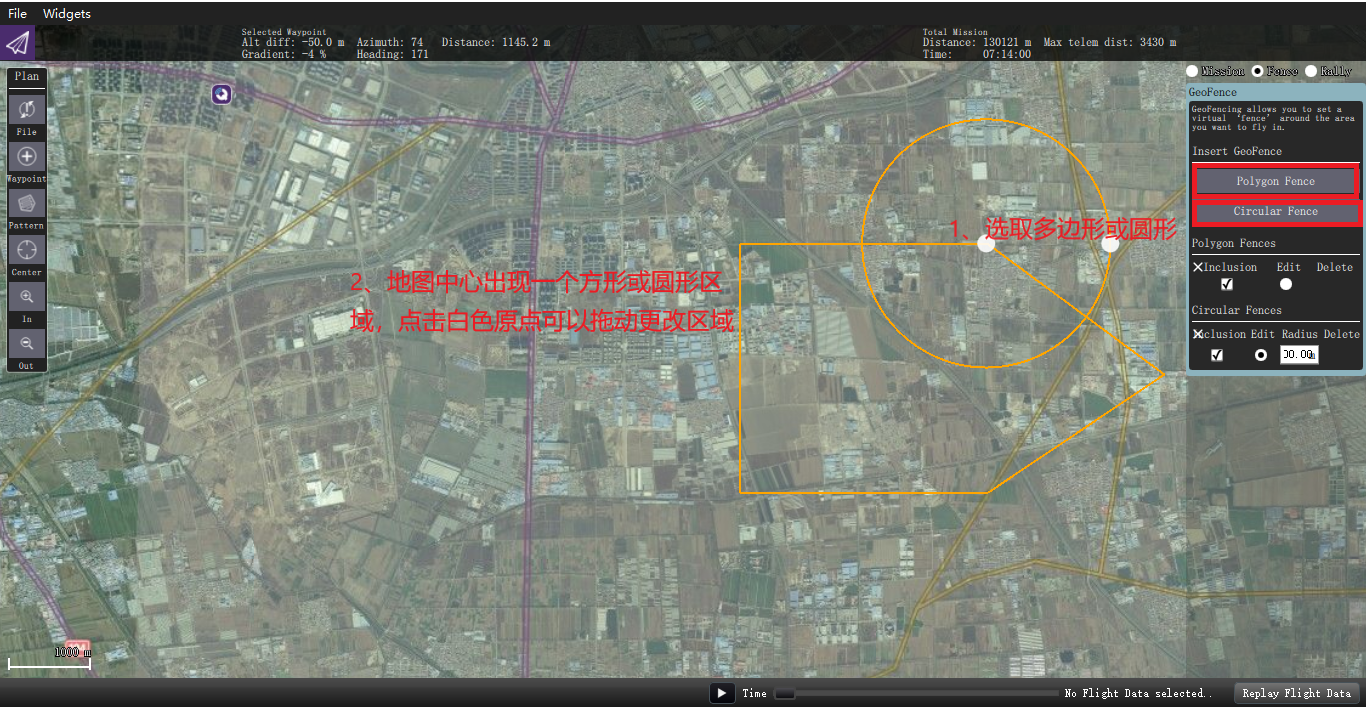Click the mission 'Time: 07:14:00' text
The image size is (1366, 707).
click(976, 54)
